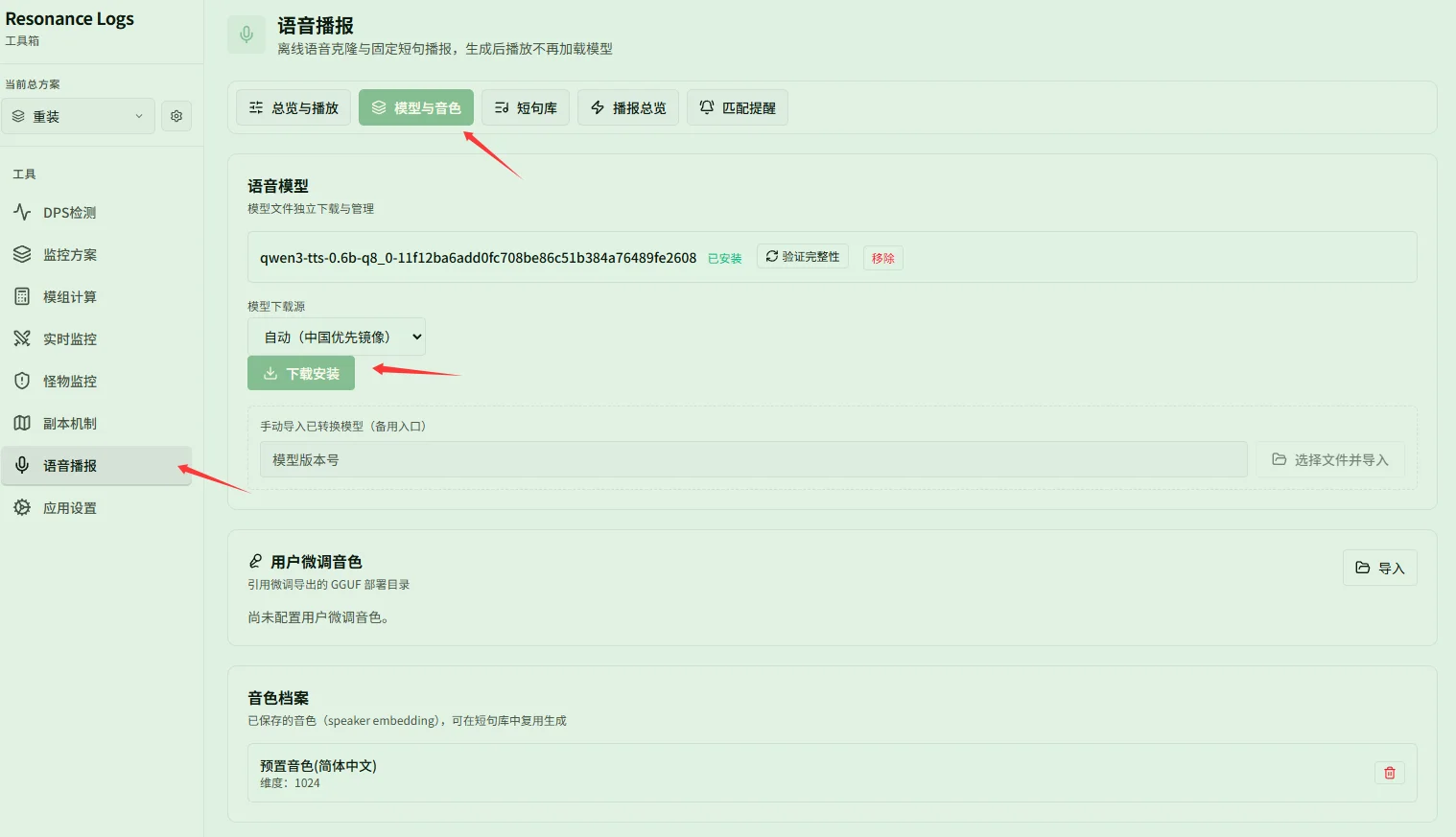The image size is (1456, 837).
Task: Open DPS检测 tool in sidebar
Action: [96, 213]
